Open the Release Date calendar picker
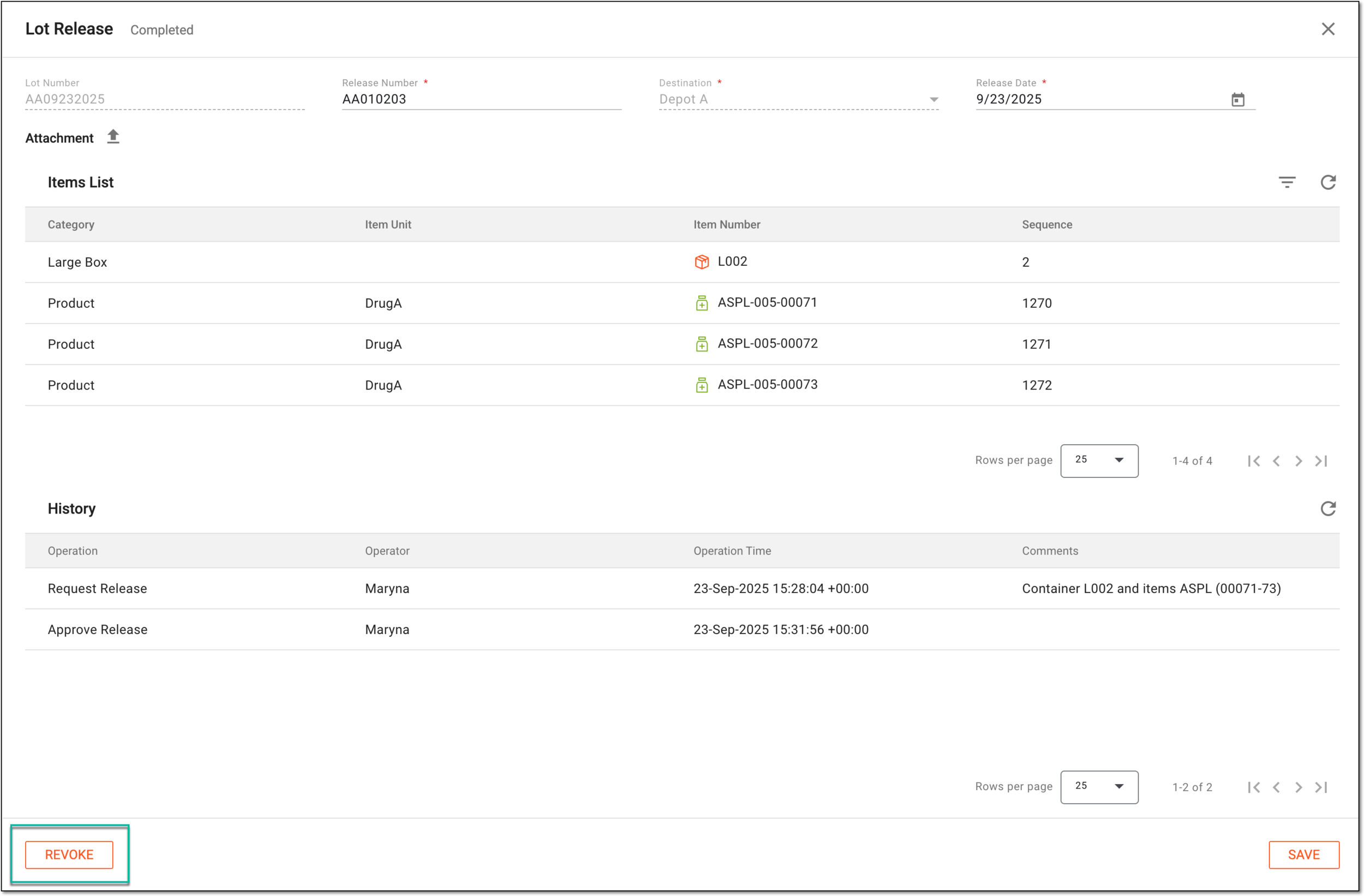Image resolution: width=1364 pixels, height=896 pixels. pyautogui.click(x=1238, y=100)
